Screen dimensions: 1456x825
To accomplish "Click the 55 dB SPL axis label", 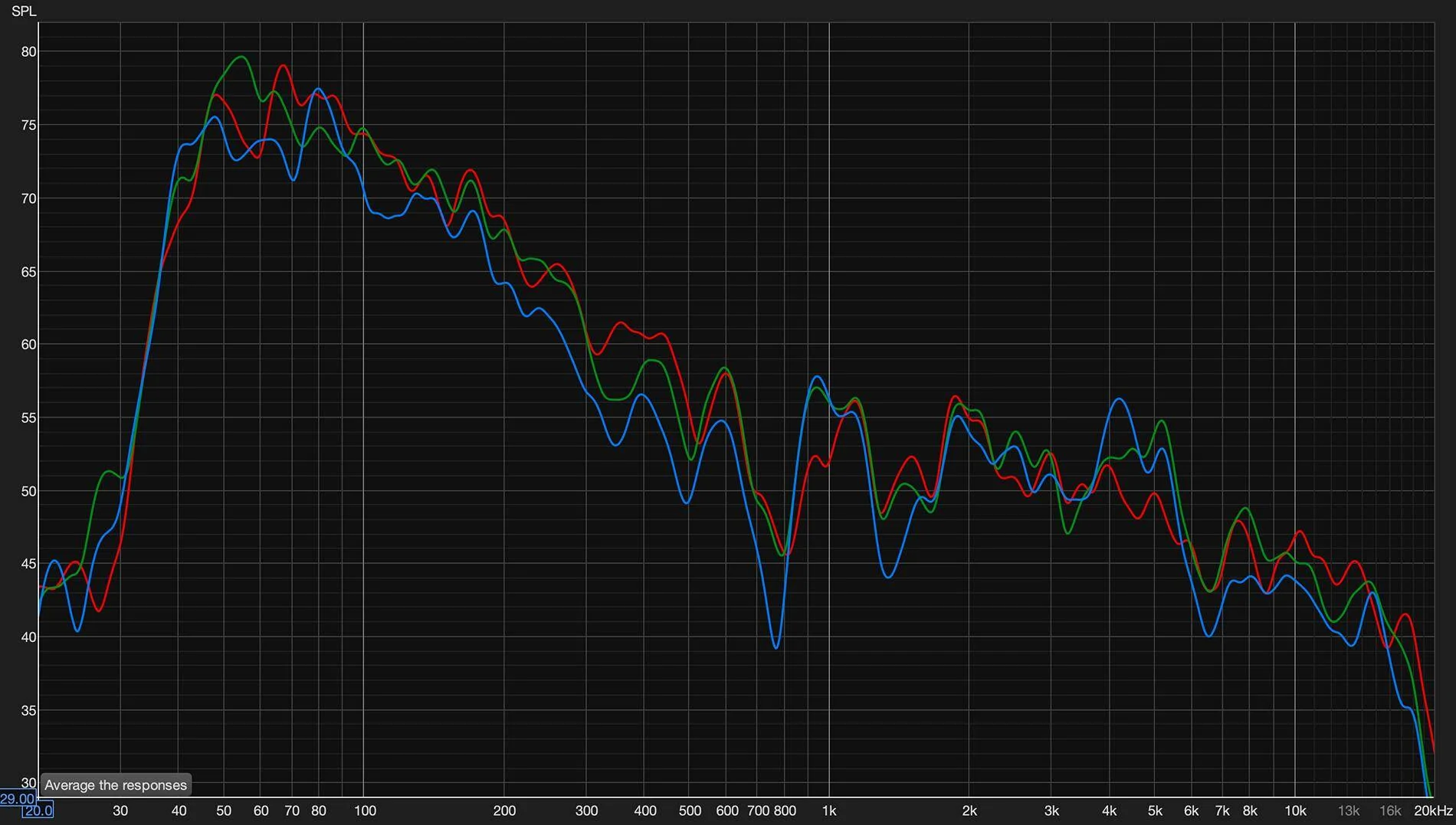I will 28,418.
